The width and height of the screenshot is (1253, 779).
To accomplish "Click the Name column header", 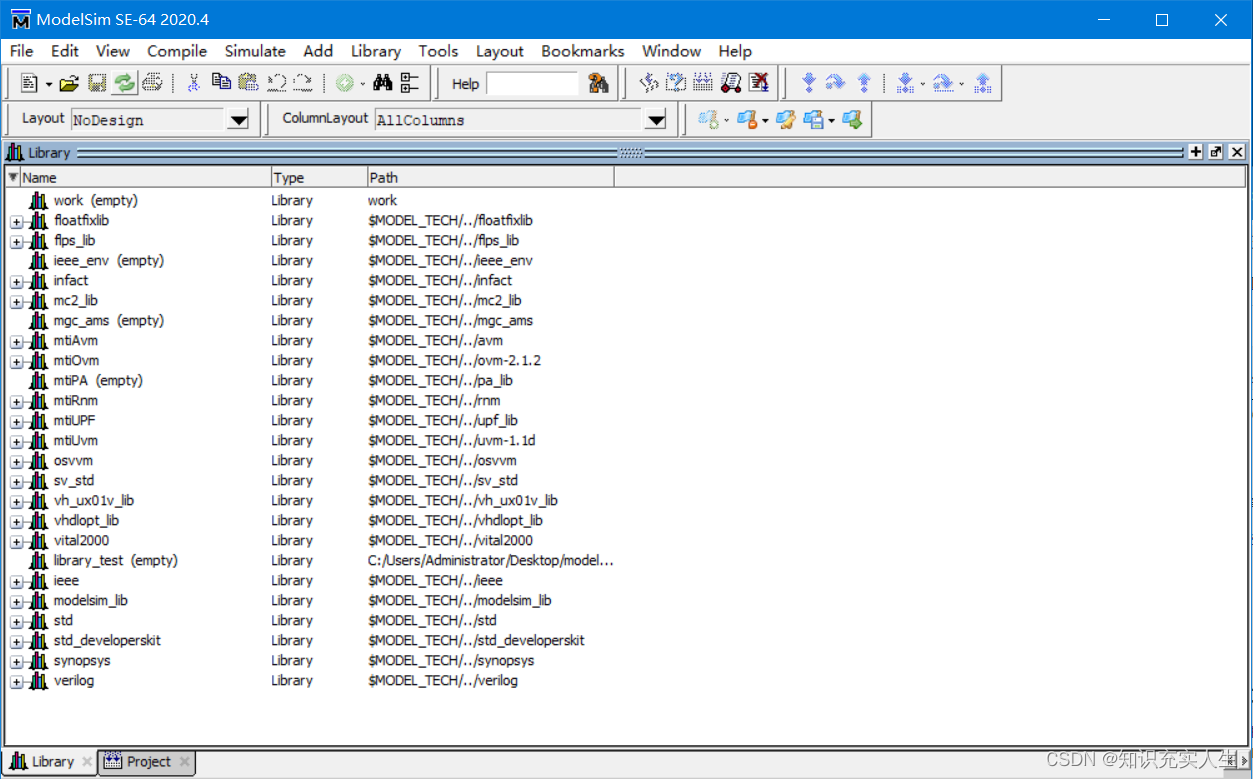I will pyautogui.click(x=145, y=178).
